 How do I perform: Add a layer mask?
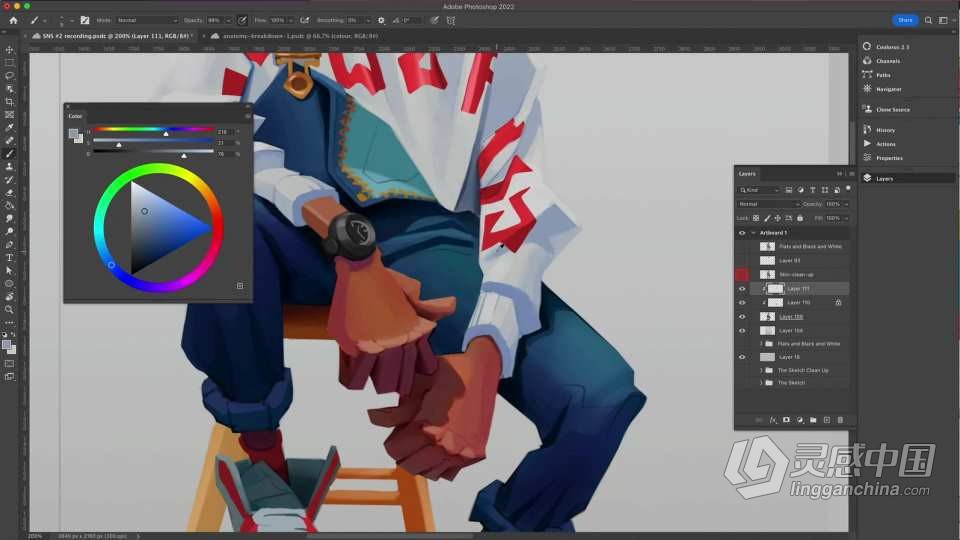[x=786, y=420]
